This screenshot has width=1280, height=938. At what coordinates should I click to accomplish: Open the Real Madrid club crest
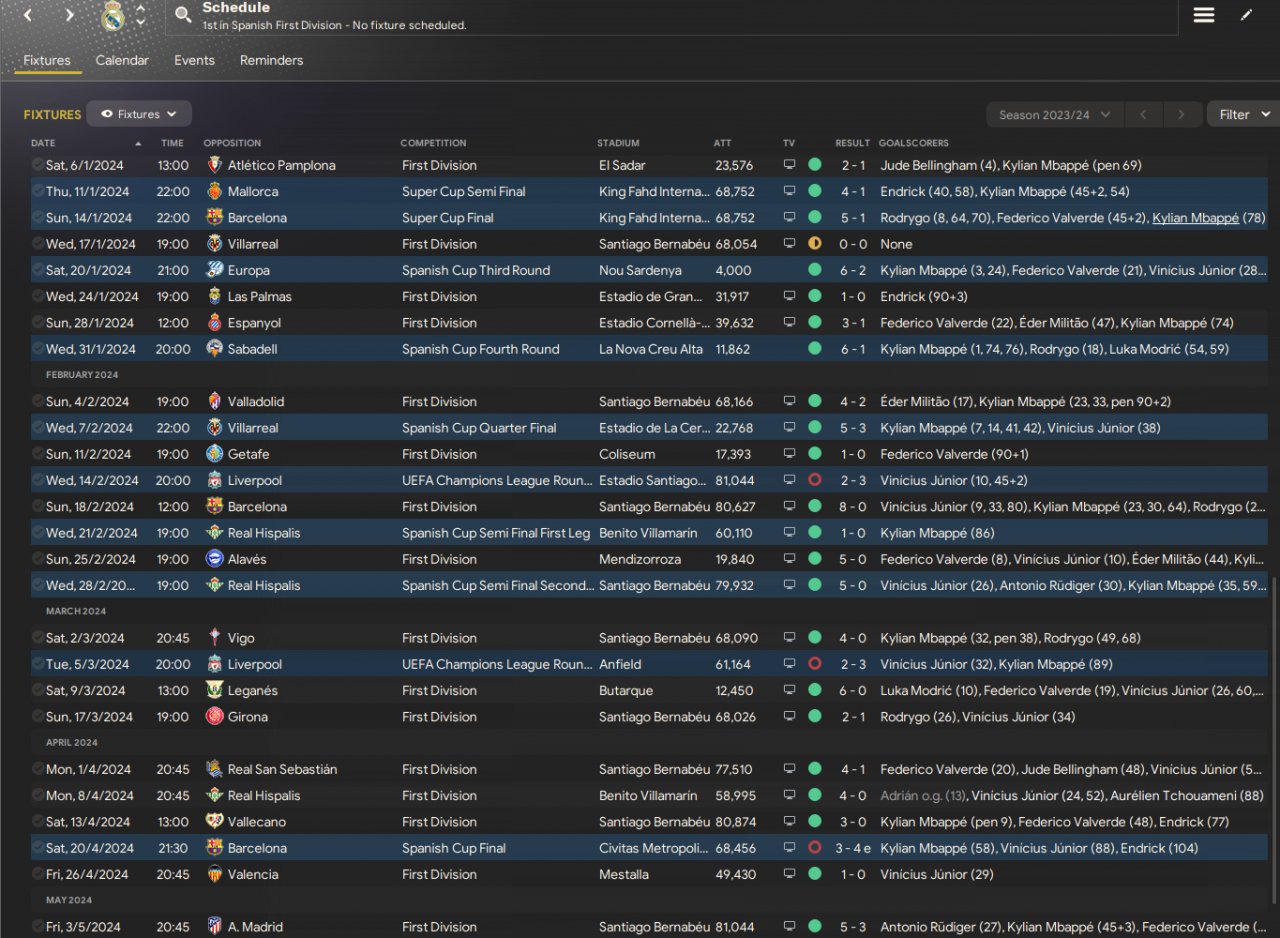tap(113, 16)
